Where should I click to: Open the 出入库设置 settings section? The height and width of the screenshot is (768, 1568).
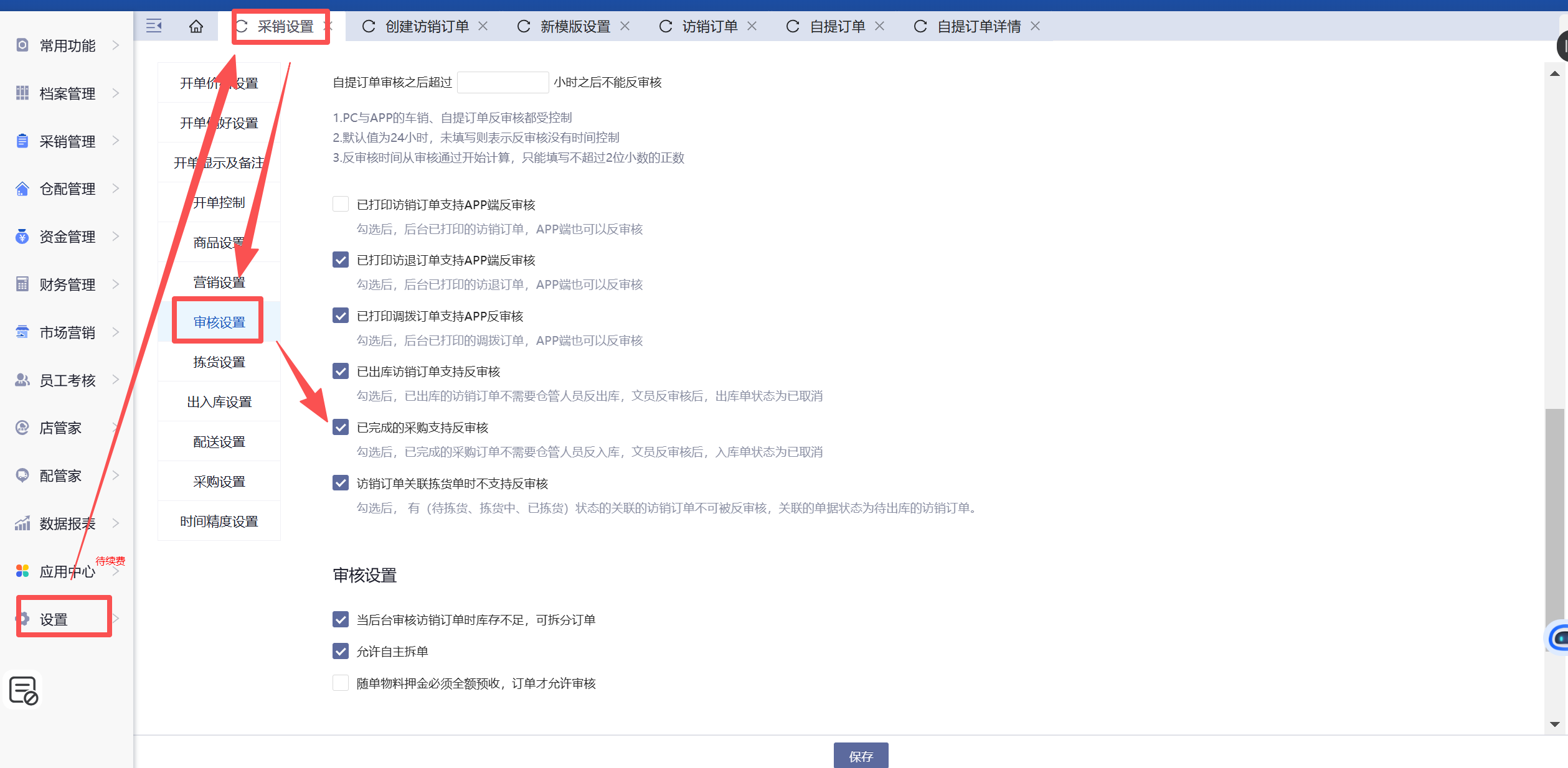click(219, 401)
